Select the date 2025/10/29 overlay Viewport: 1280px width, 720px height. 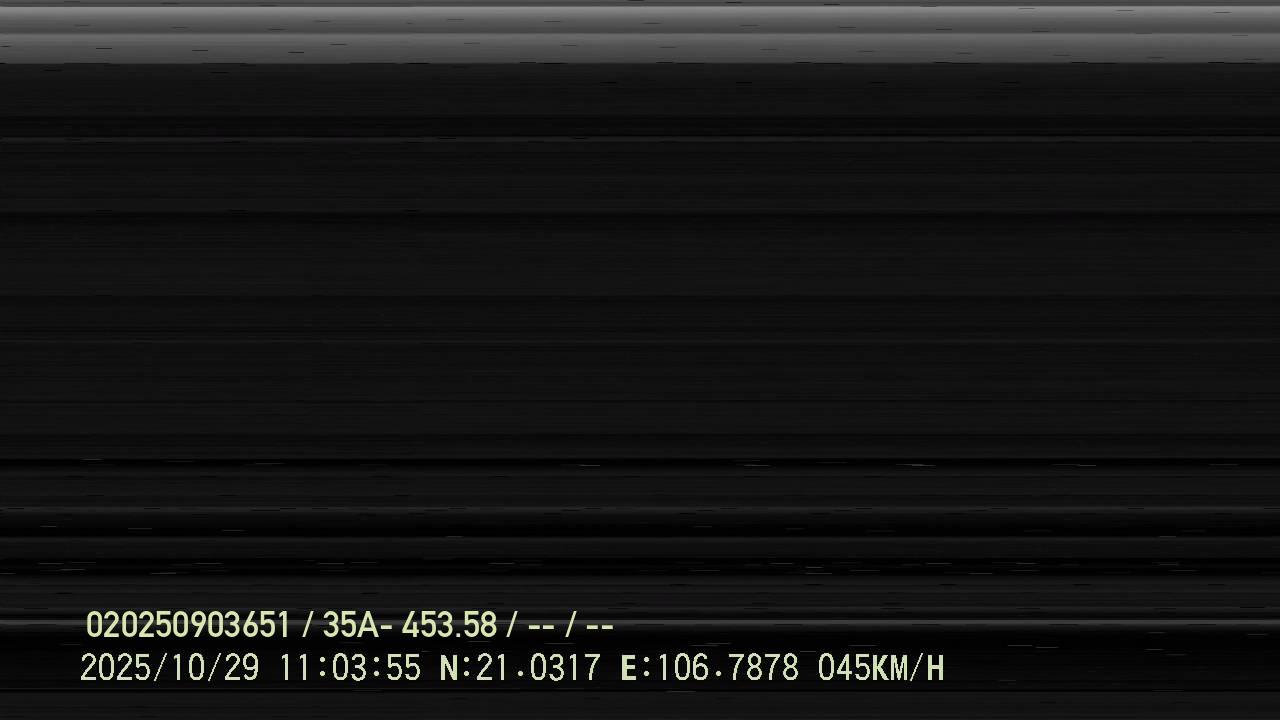tap(169, 668)
